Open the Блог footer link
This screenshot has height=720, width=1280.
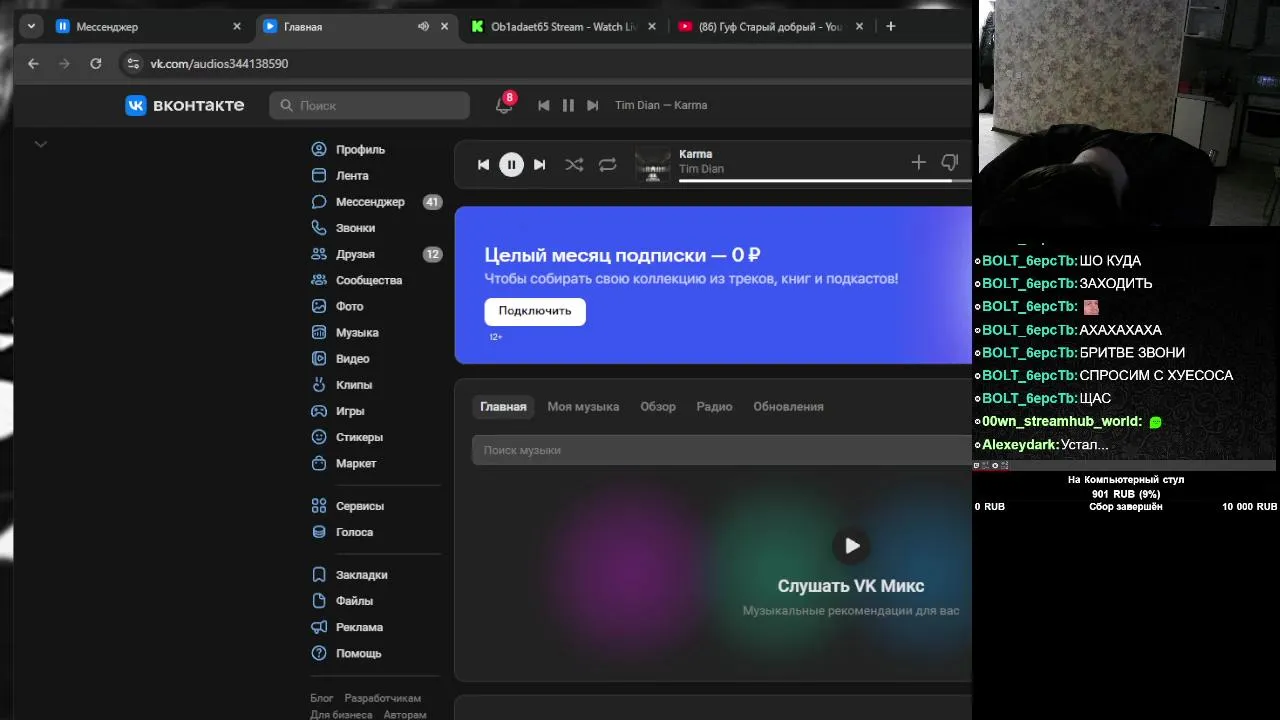(x=322, y=698)
